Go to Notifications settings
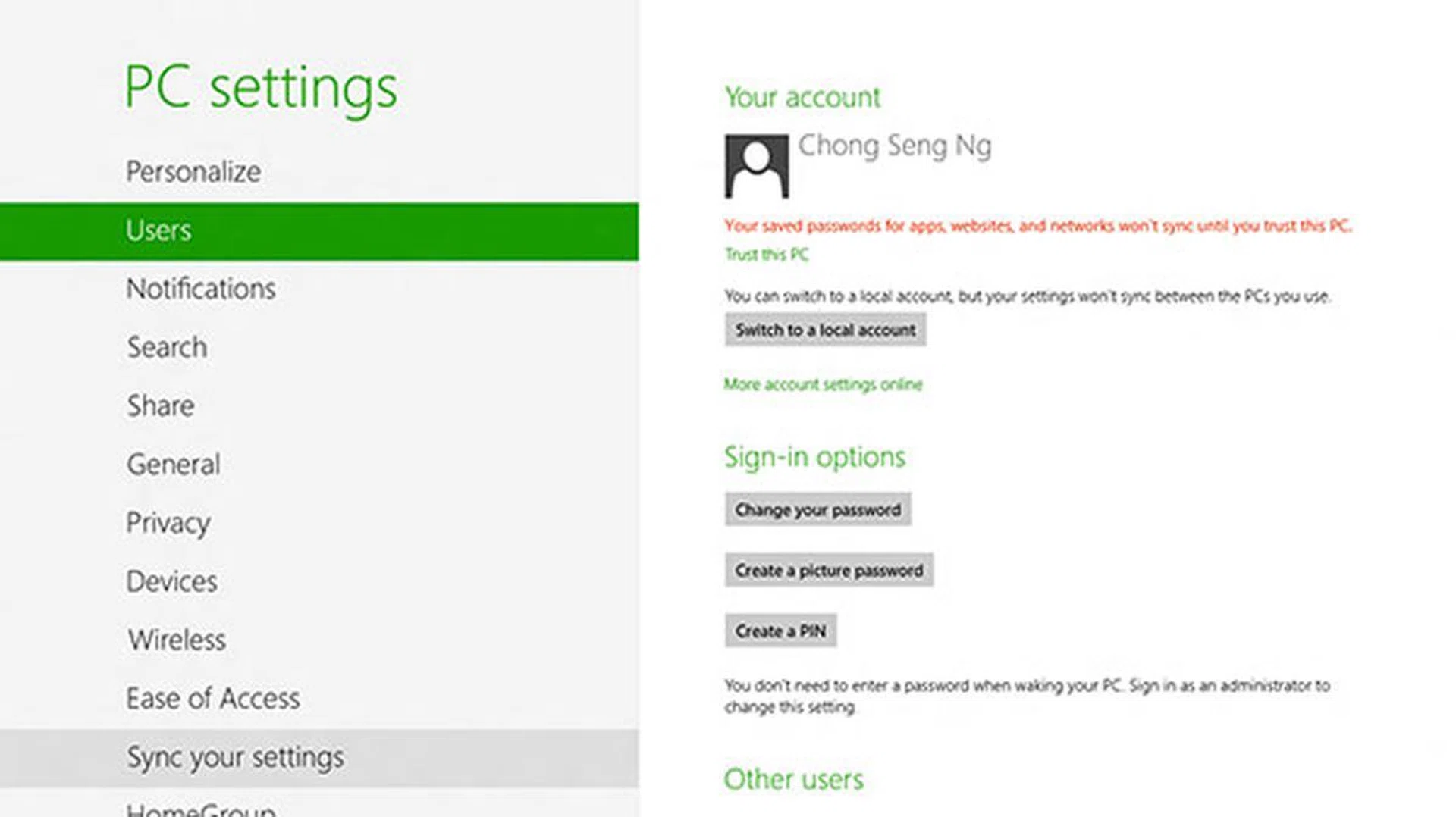 201,289
